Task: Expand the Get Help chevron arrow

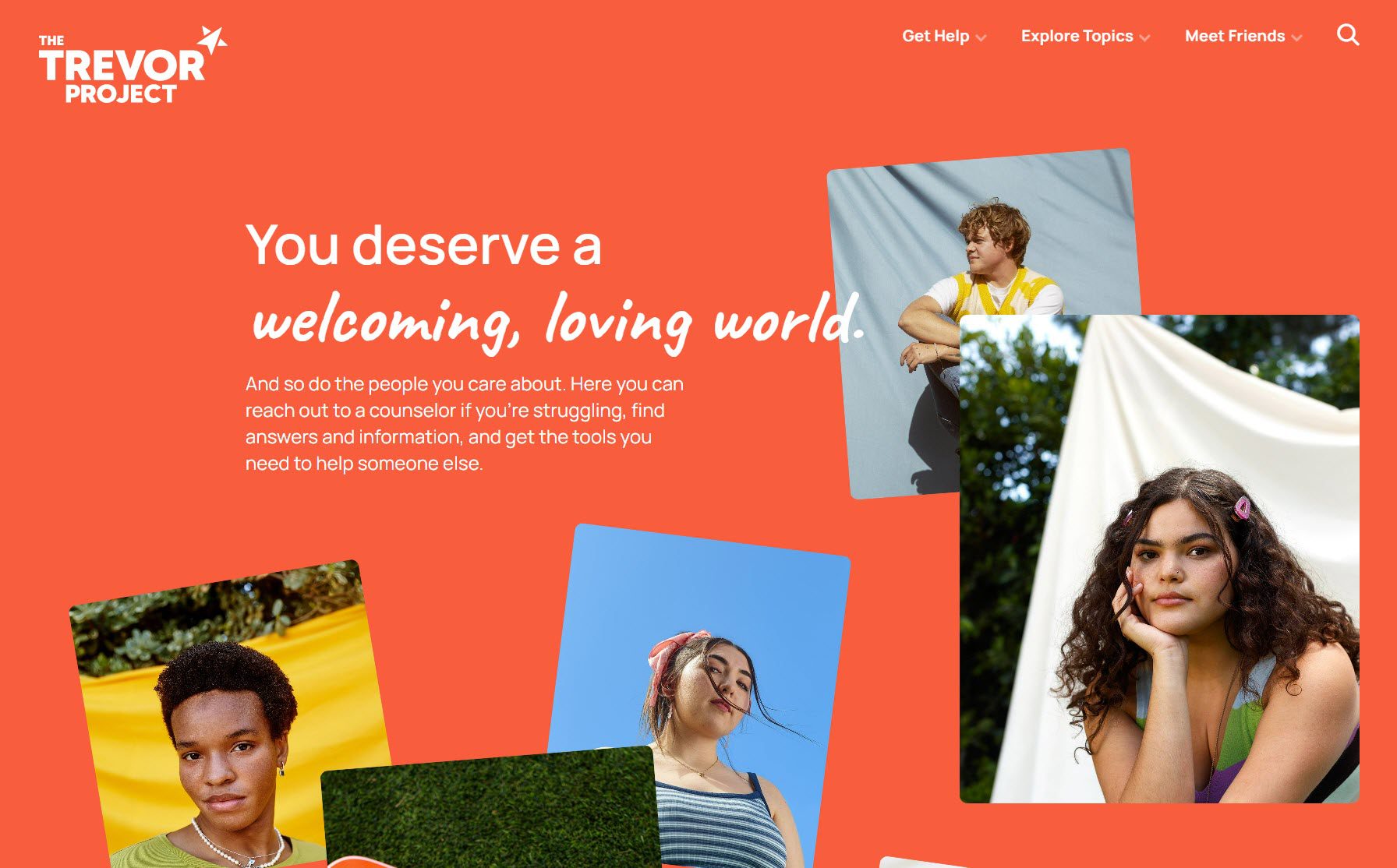Action: click(981, 37)
